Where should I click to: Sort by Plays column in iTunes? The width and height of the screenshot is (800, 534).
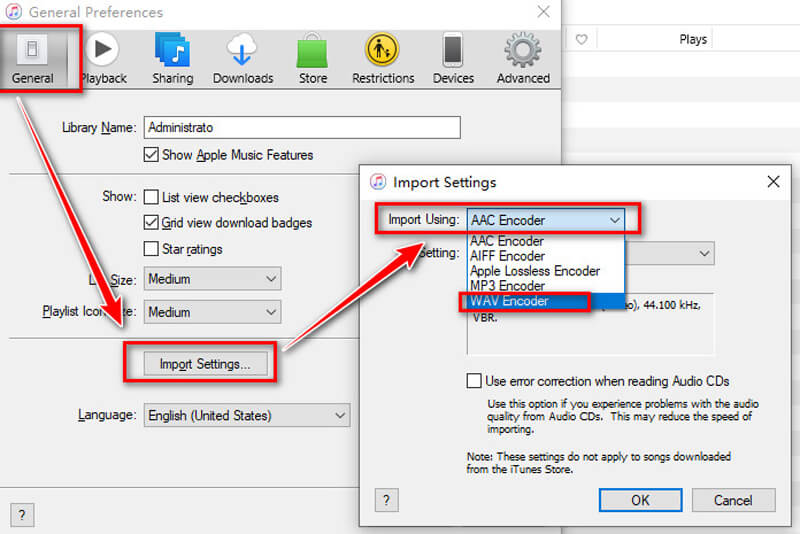pos(693,39)
